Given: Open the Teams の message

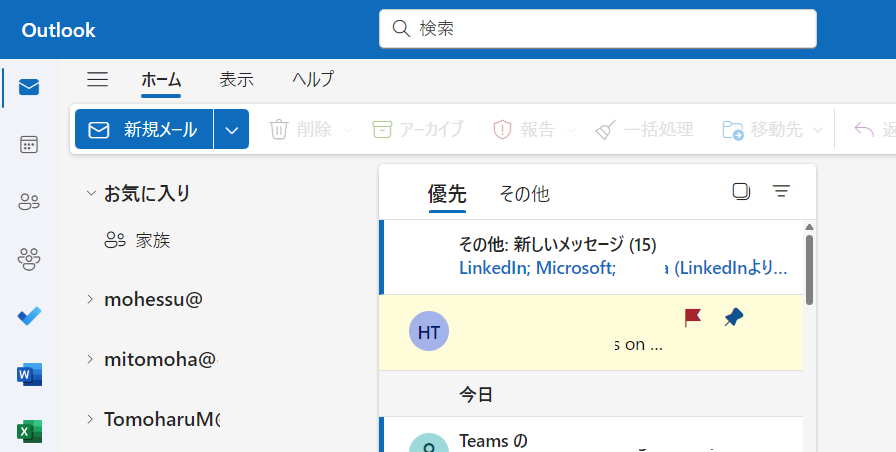Looking at the screenshot, I should (x=591, y=435).
